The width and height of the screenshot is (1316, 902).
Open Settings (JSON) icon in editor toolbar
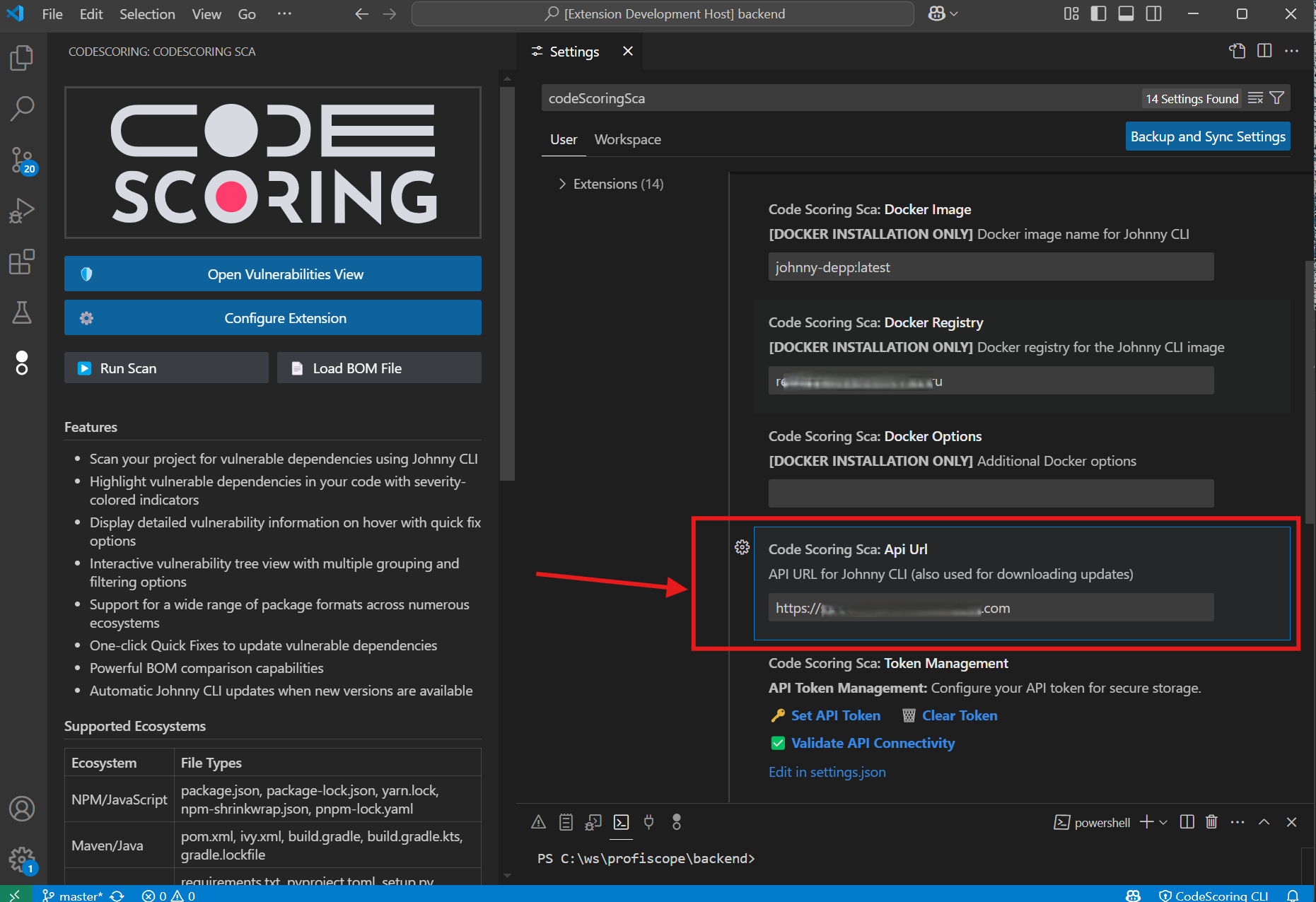tap(1237, 51)
